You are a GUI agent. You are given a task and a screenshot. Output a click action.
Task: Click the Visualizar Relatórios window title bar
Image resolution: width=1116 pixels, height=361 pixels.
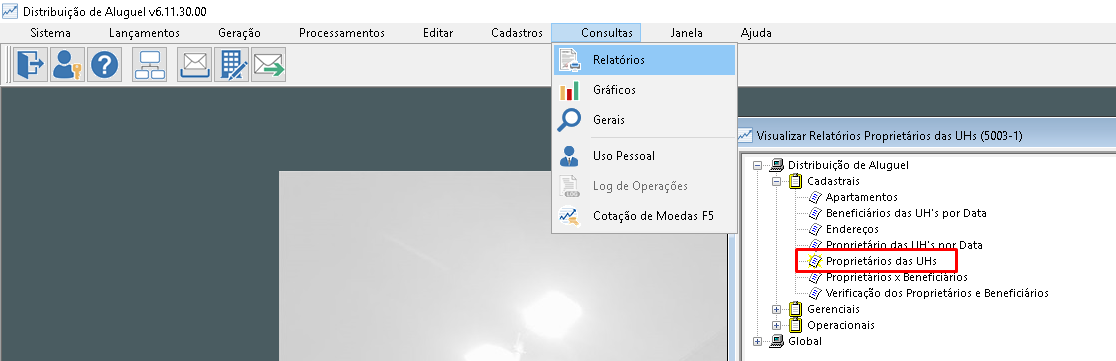click(926, 135)
